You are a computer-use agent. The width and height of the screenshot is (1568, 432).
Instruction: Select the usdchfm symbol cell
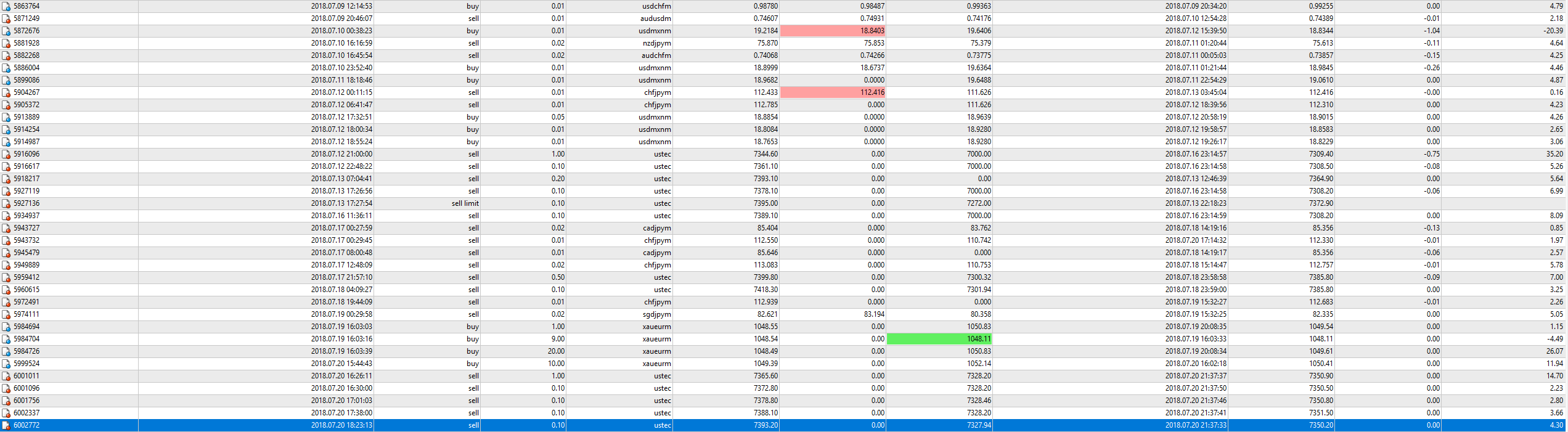(x=656, y=6)
